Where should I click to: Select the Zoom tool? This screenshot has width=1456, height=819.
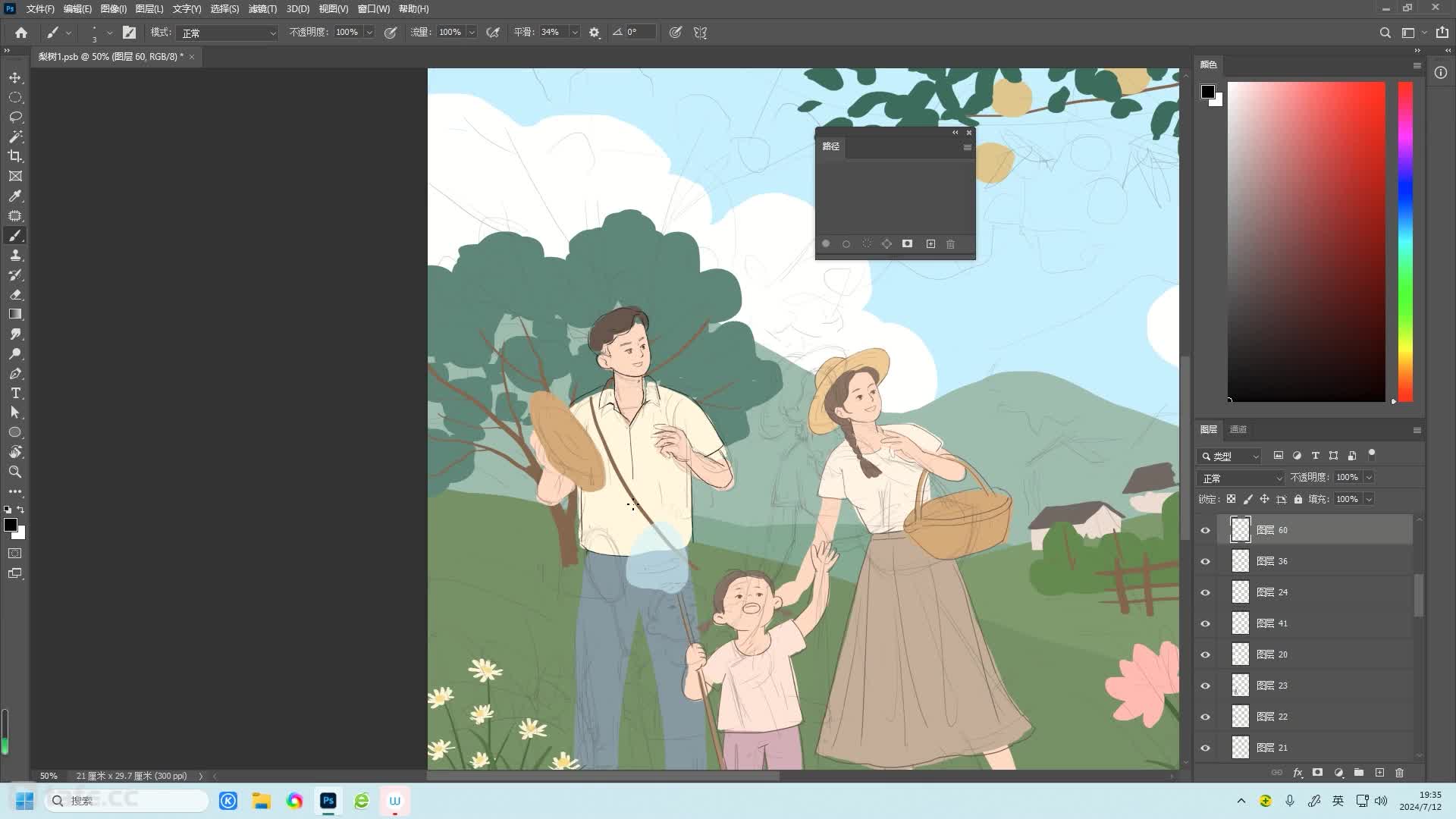pos(15,472)
